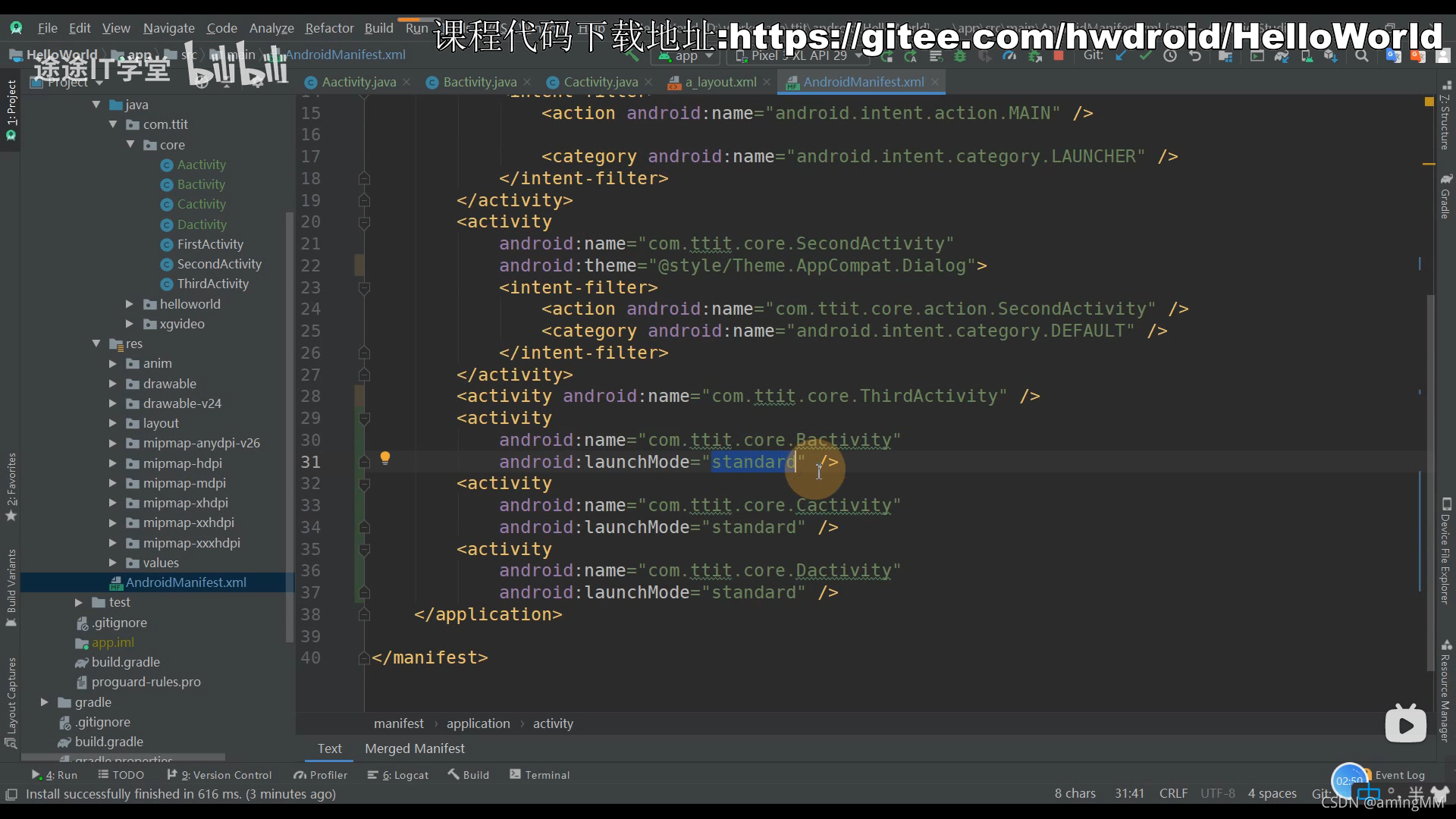Collapse the core package node
1456x819 pixels.
point(130,144)
